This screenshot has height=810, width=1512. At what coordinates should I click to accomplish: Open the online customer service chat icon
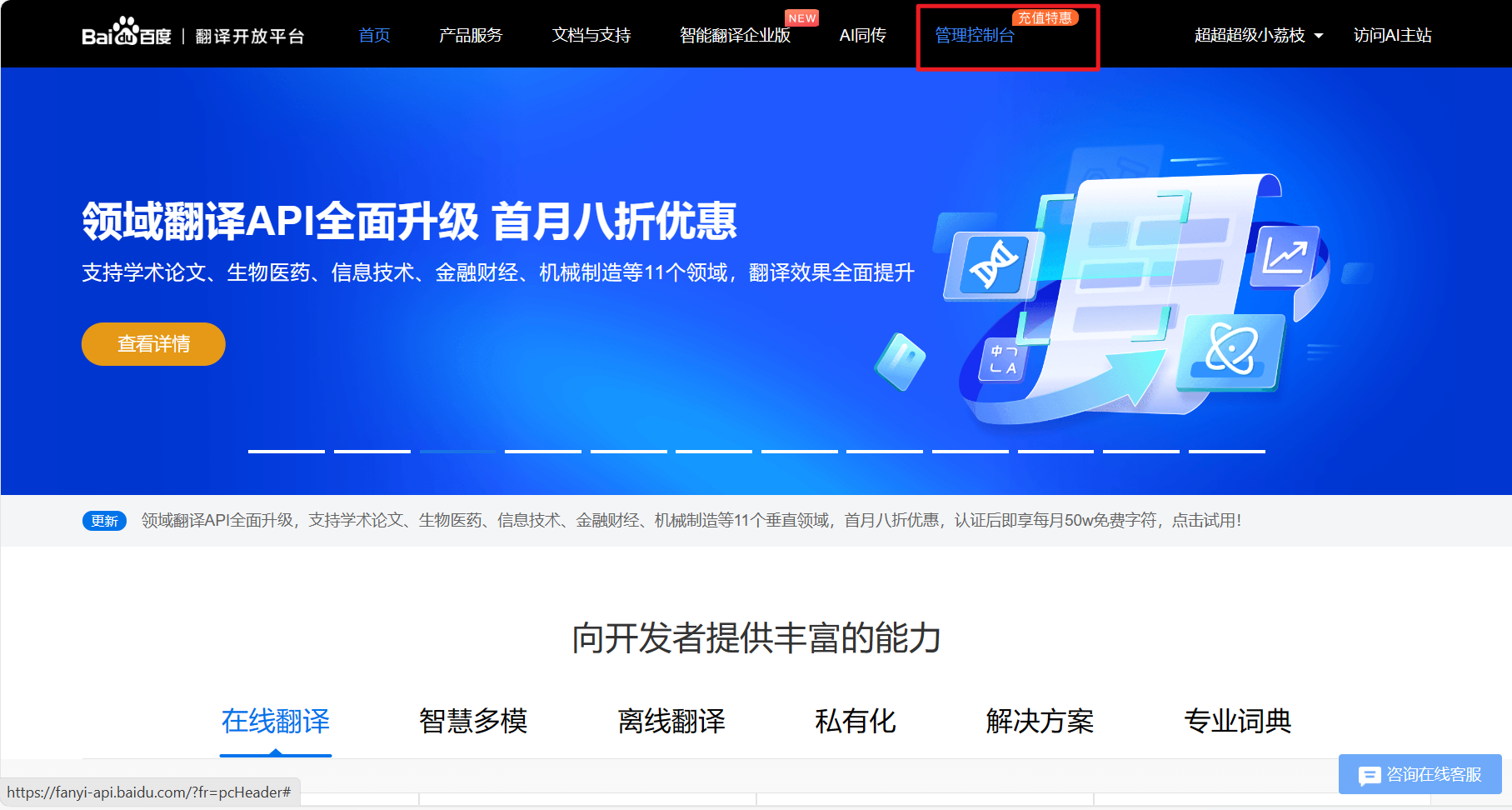tap(1370, 775)
